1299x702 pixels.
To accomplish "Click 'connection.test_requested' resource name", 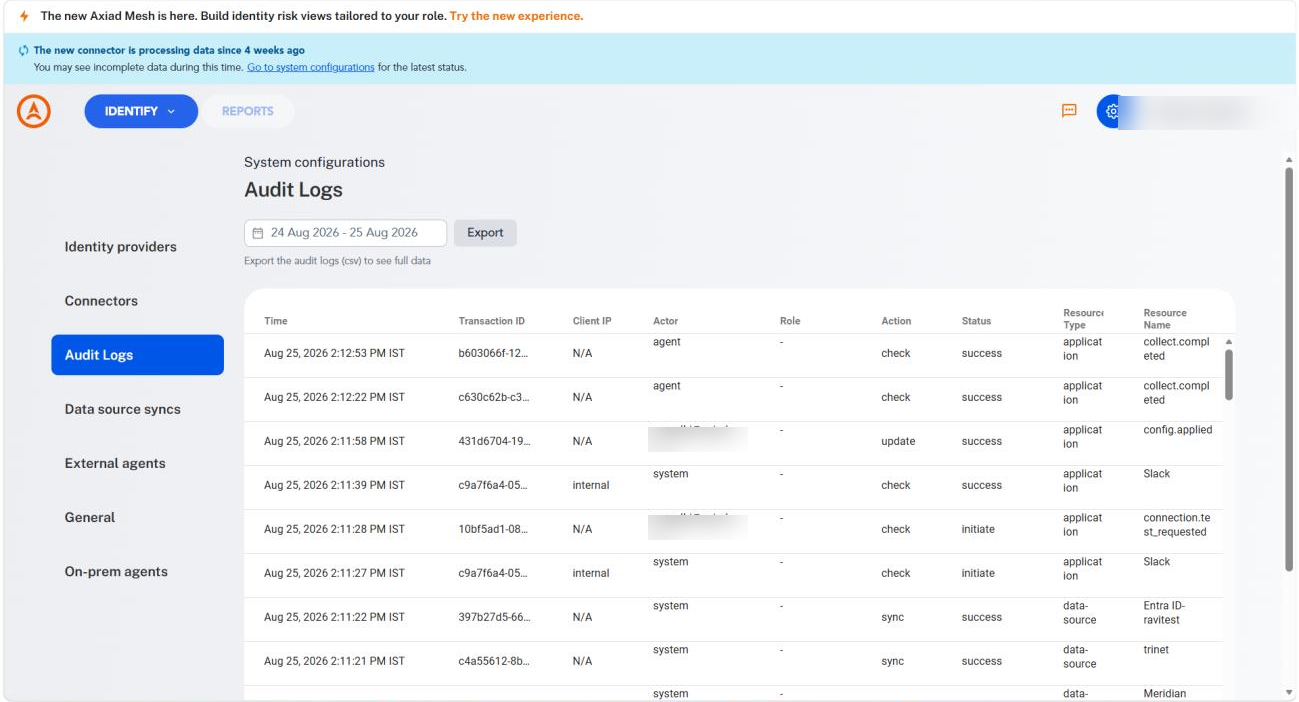I will (1177, 525).
